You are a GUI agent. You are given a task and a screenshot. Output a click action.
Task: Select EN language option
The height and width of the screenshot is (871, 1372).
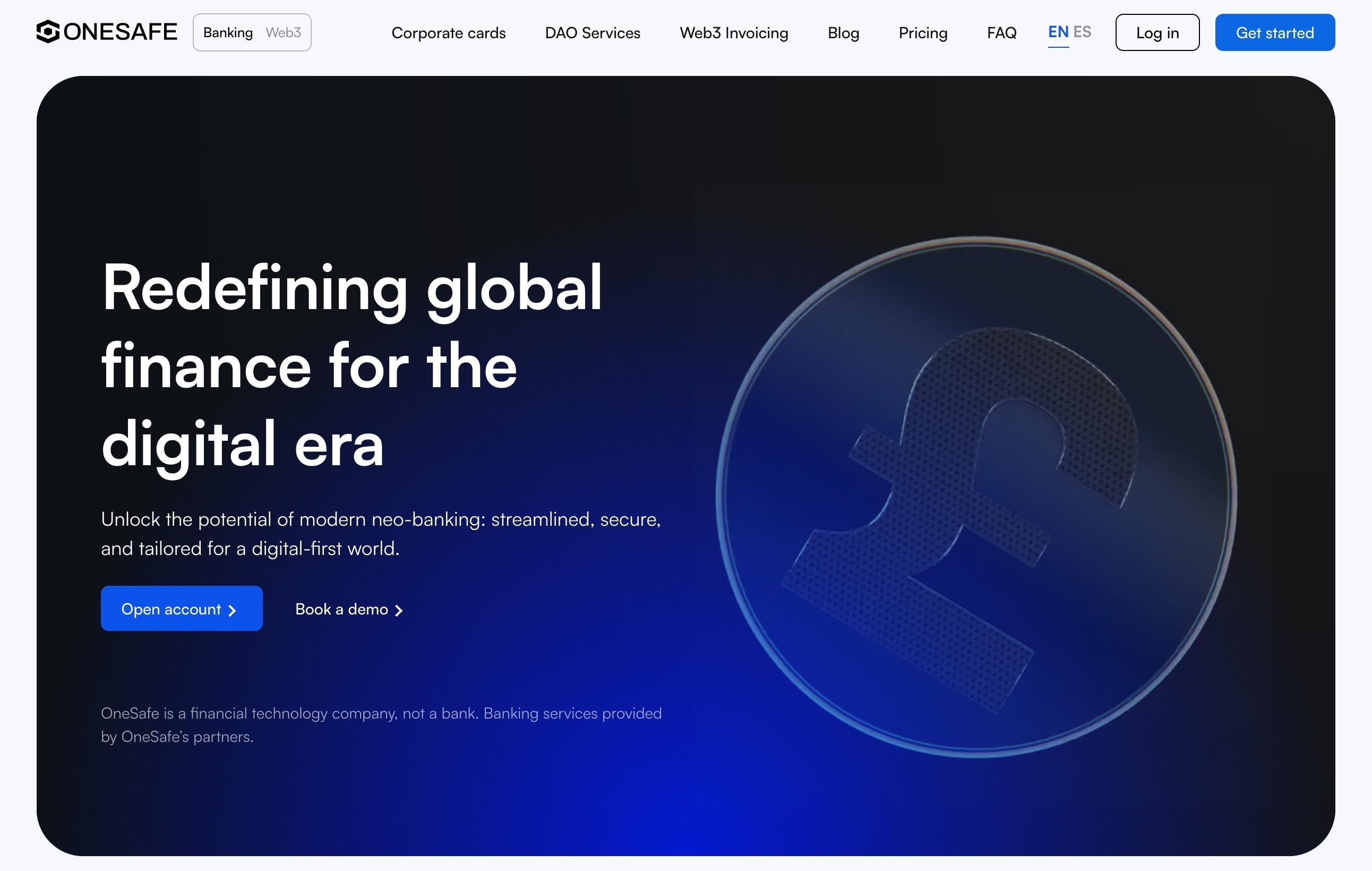tap(1058, 32)
